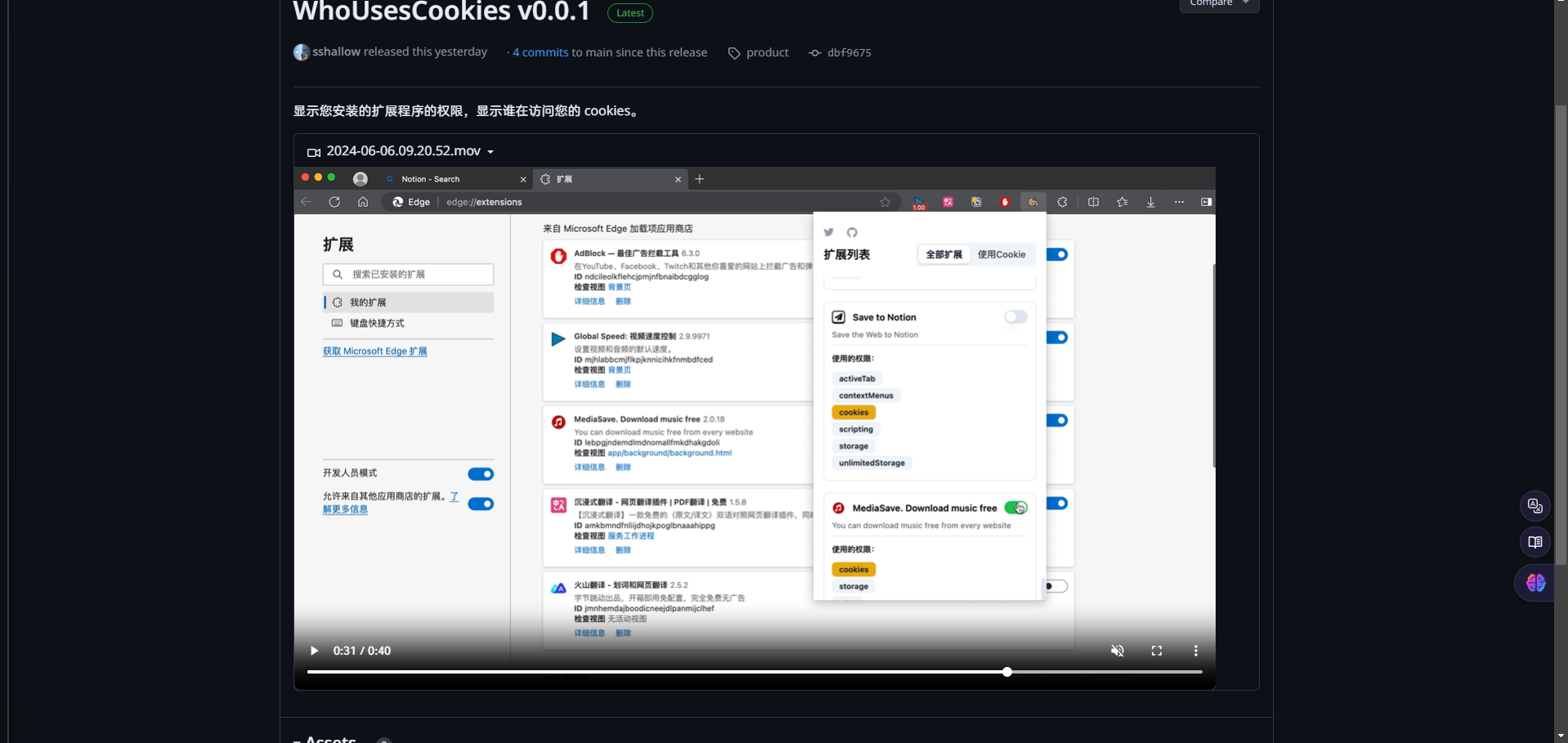Toggle the 开发人员模式 switch
Image resolution: width=1568 pixels, height=743 pixels.
(481, 474)
